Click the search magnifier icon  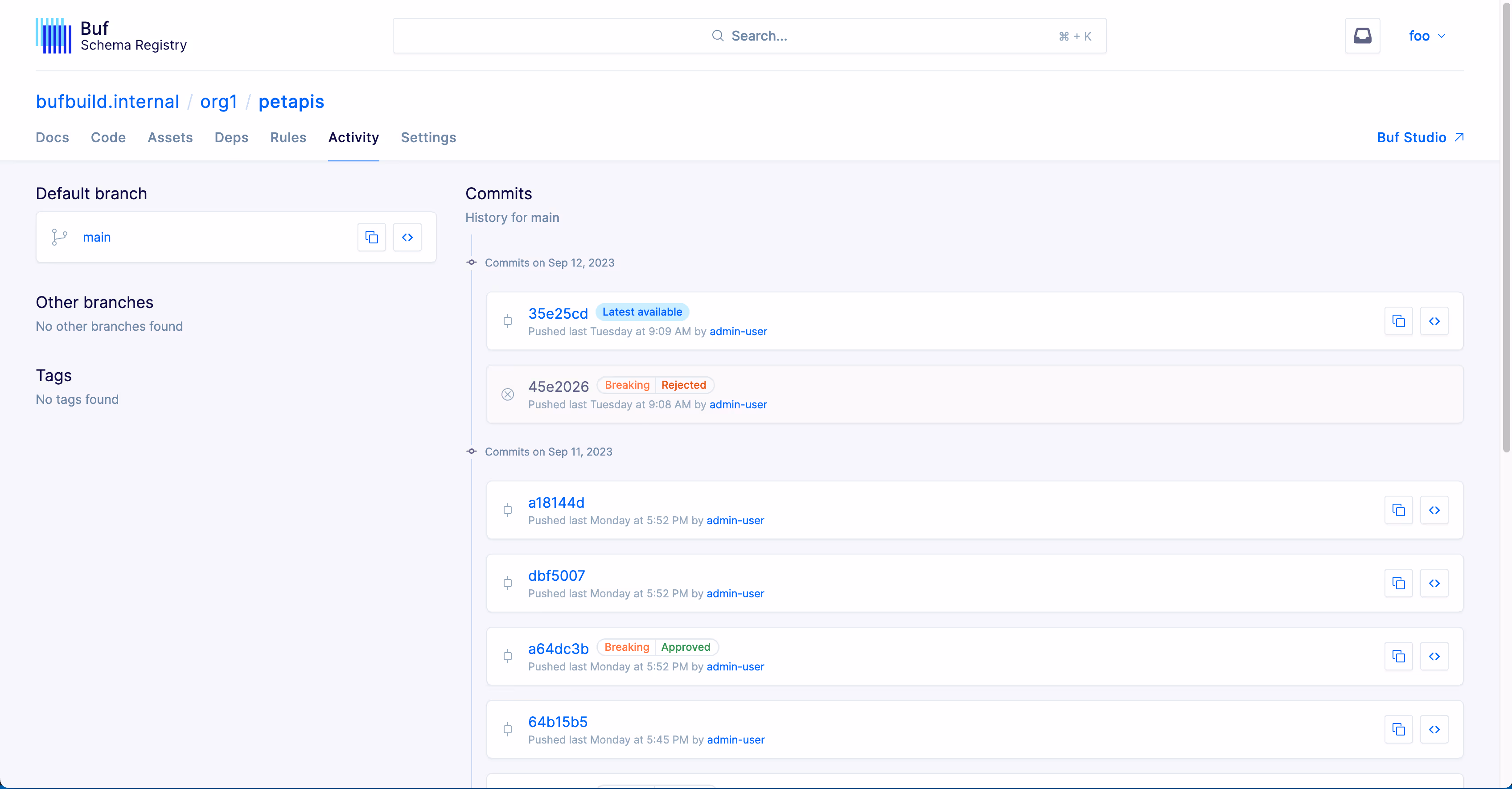click(x=717, y=36)
